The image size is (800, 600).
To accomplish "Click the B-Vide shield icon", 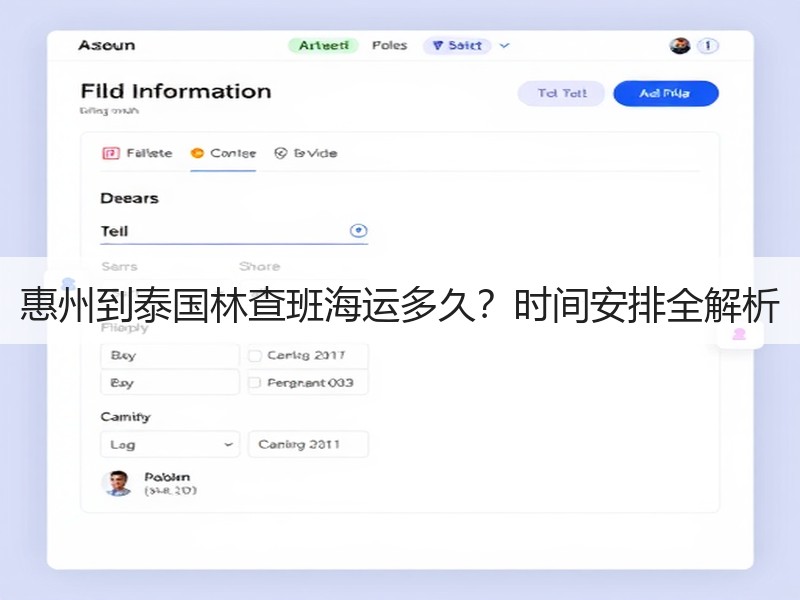I will pos(281,153).
